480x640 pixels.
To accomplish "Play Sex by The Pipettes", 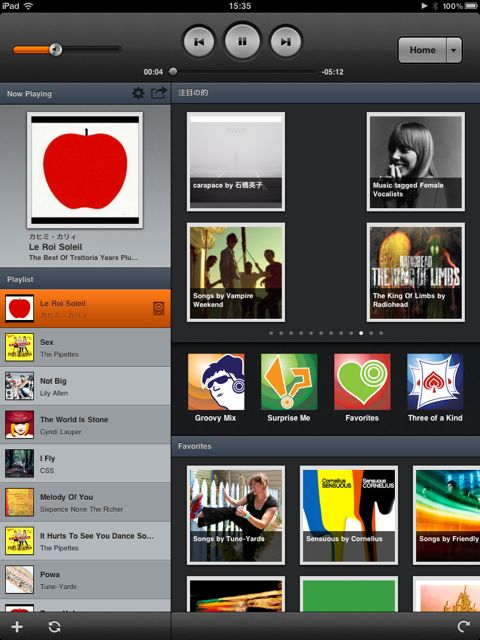I will tap(85, 347).
